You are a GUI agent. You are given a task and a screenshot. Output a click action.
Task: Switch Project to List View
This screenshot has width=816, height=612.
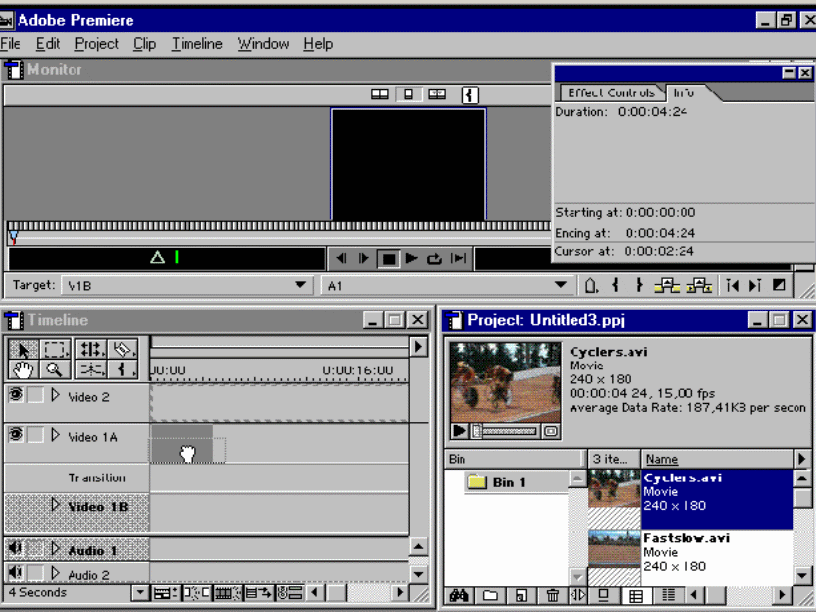click(x=668, y=595)
